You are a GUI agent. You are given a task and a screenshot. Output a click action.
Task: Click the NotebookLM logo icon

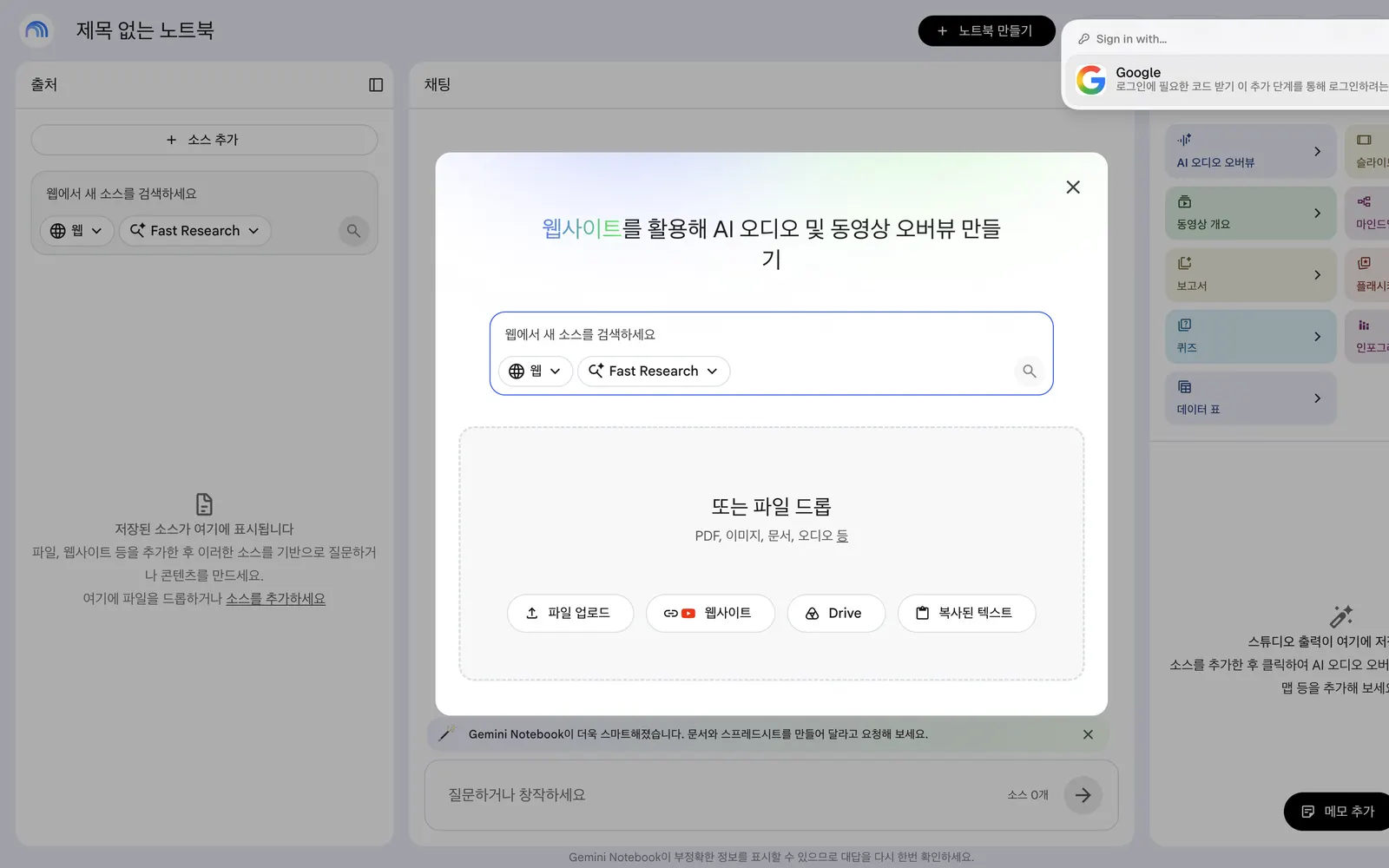[36, 30]
